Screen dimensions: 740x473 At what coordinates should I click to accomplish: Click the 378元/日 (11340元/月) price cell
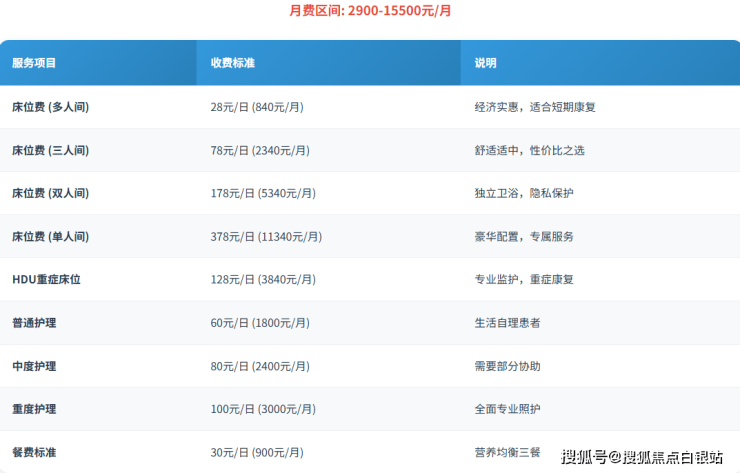(266, 237)
